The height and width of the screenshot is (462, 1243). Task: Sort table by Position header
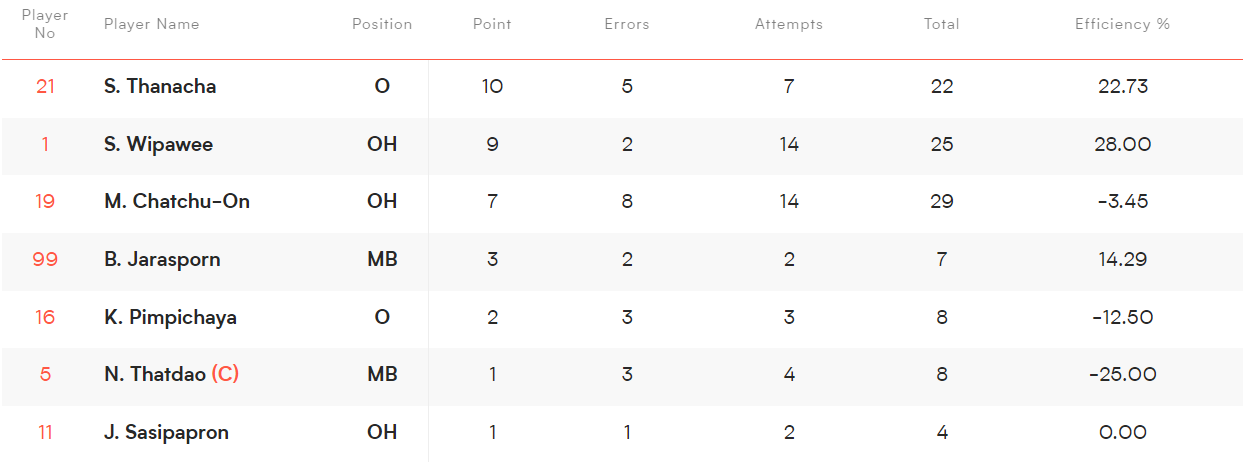tap(382, 24)
